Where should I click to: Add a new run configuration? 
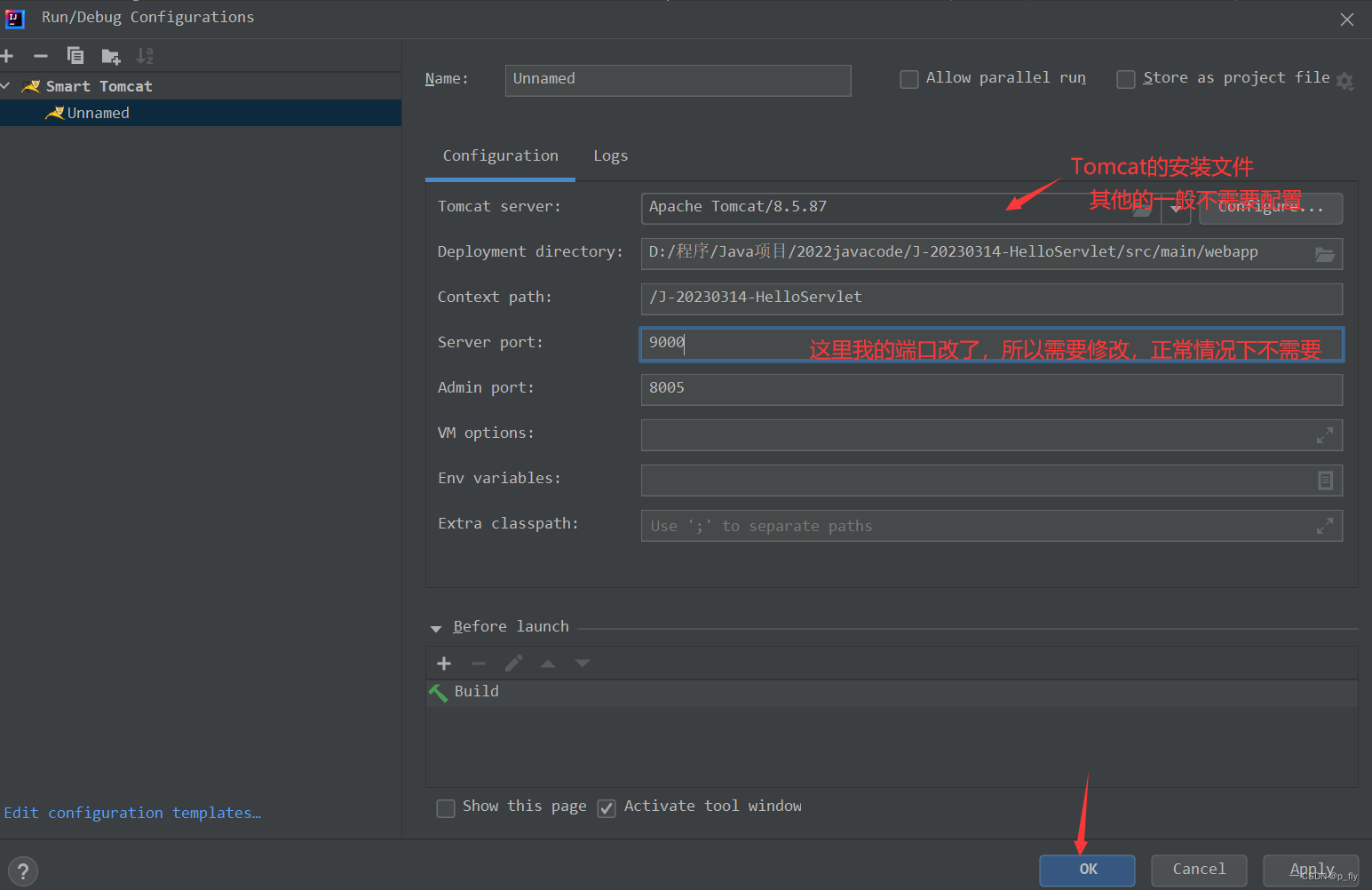point(7,56)
